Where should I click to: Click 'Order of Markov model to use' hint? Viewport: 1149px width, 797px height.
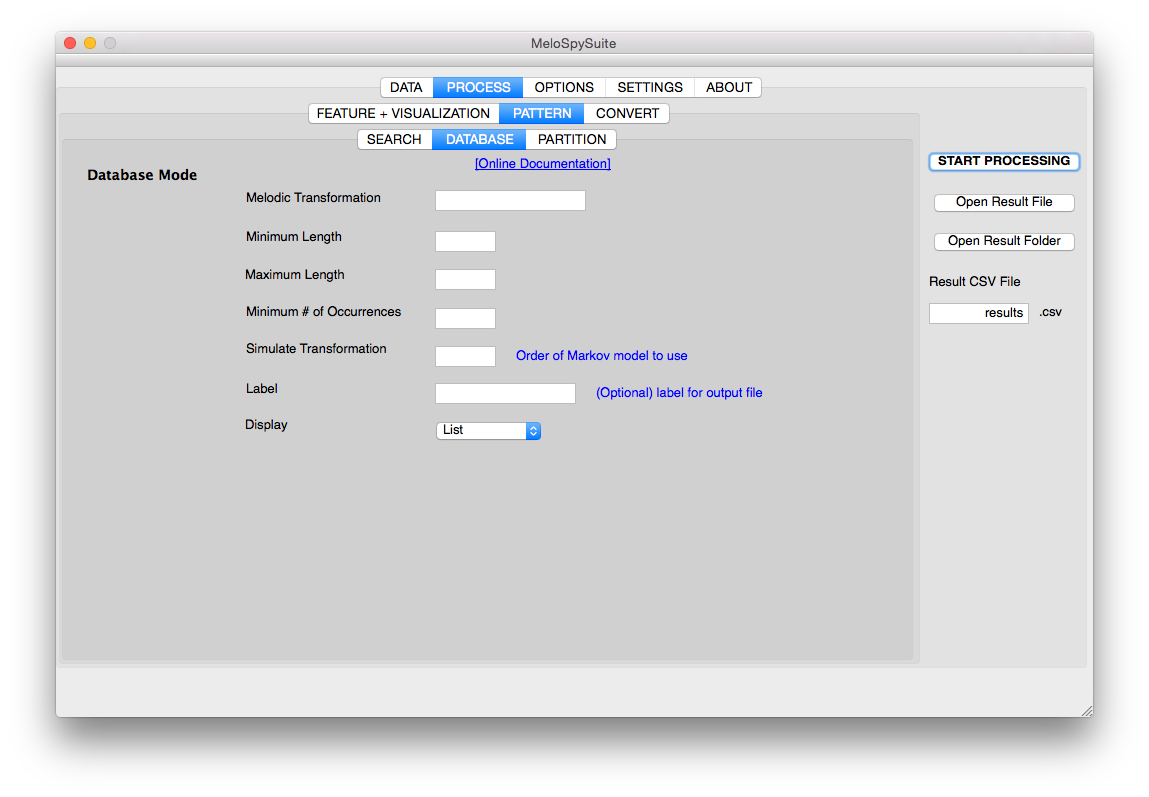point(602,356)
